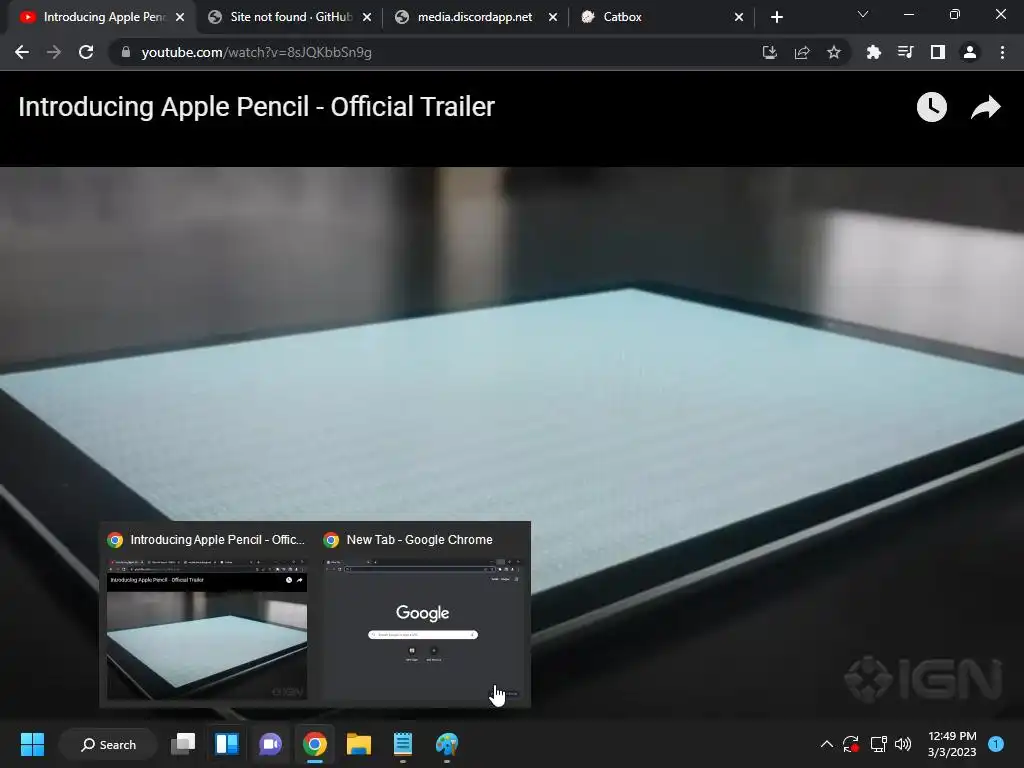Close the Site not found GitHub tab
1024x768 pixels.
coord(367,17)
